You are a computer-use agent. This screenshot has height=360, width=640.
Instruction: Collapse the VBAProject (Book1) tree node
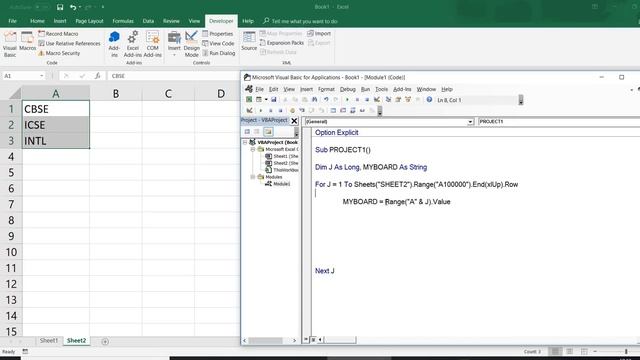[245, 142]
